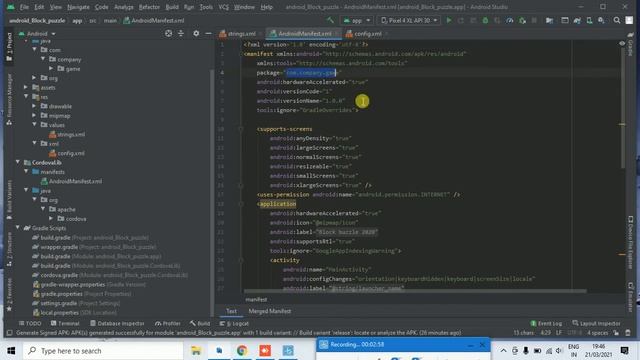
Task: Collapse the Gradle Scripts node
Action: pyautogui.click(x=18, y=228)
